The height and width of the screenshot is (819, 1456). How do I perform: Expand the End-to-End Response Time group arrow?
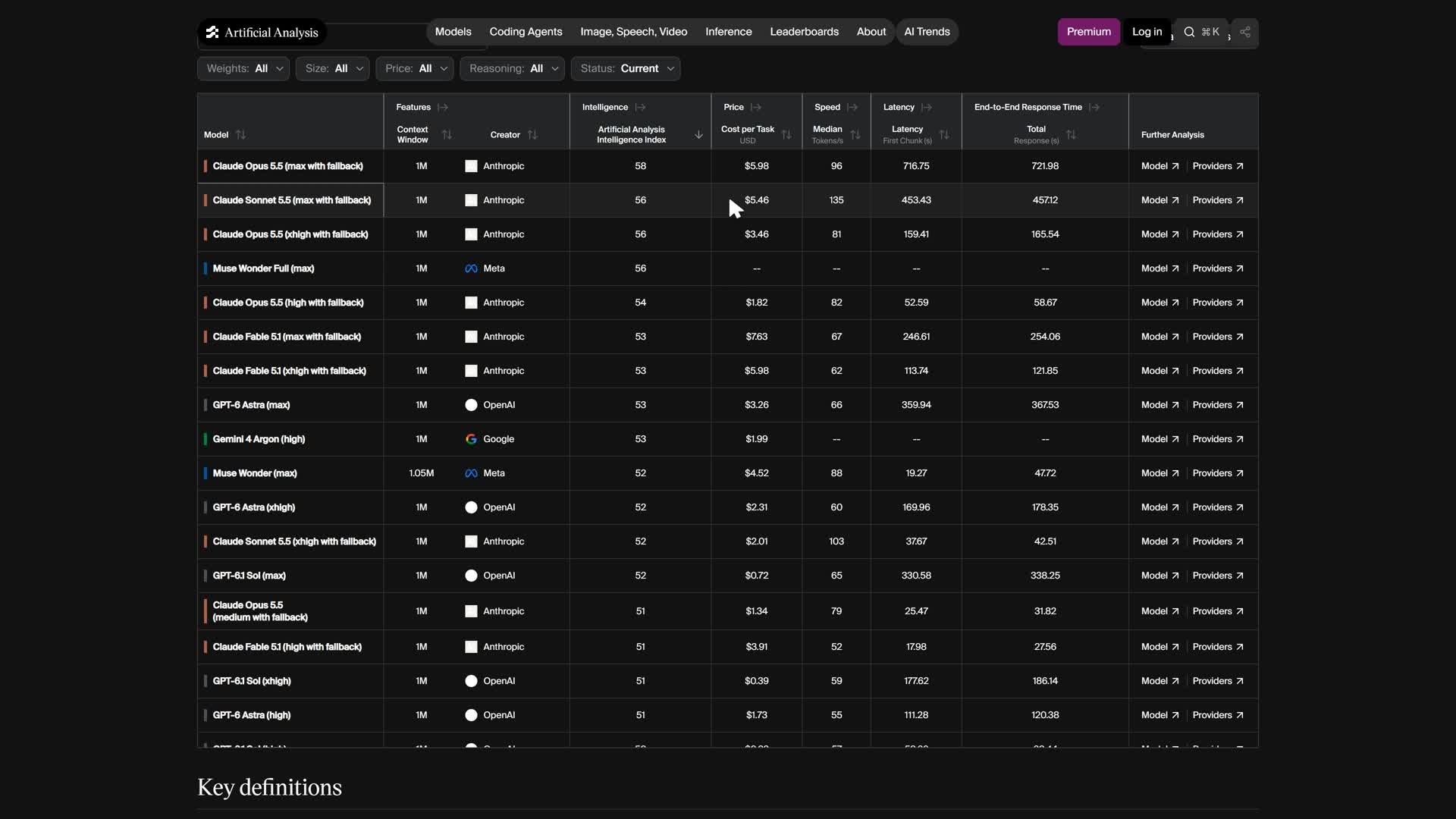[x=1094, y=108]
